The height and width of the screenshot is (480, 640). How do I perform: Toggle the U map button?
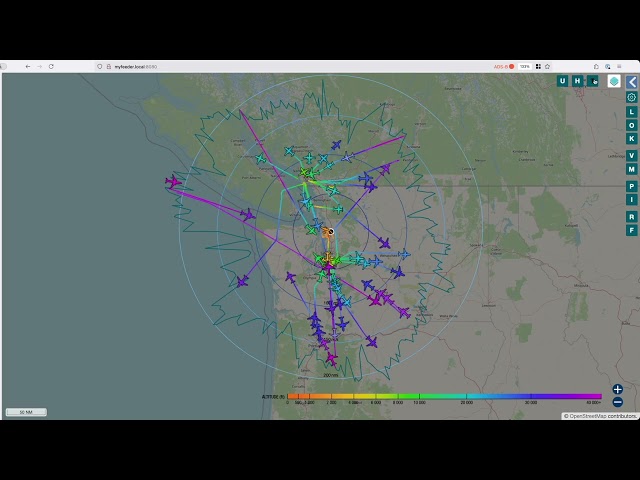pos(562,81)
